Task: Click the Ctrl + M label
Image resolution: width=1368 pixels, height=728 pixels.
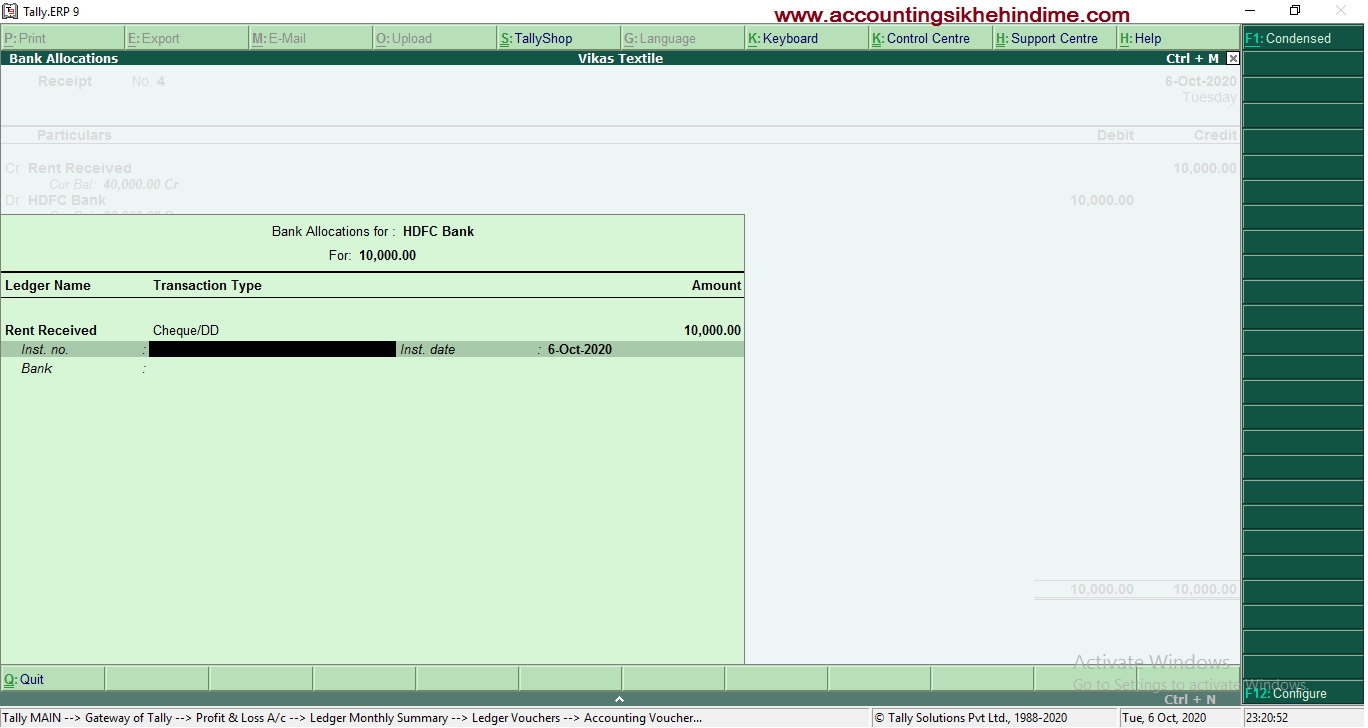Action: 1192,58
